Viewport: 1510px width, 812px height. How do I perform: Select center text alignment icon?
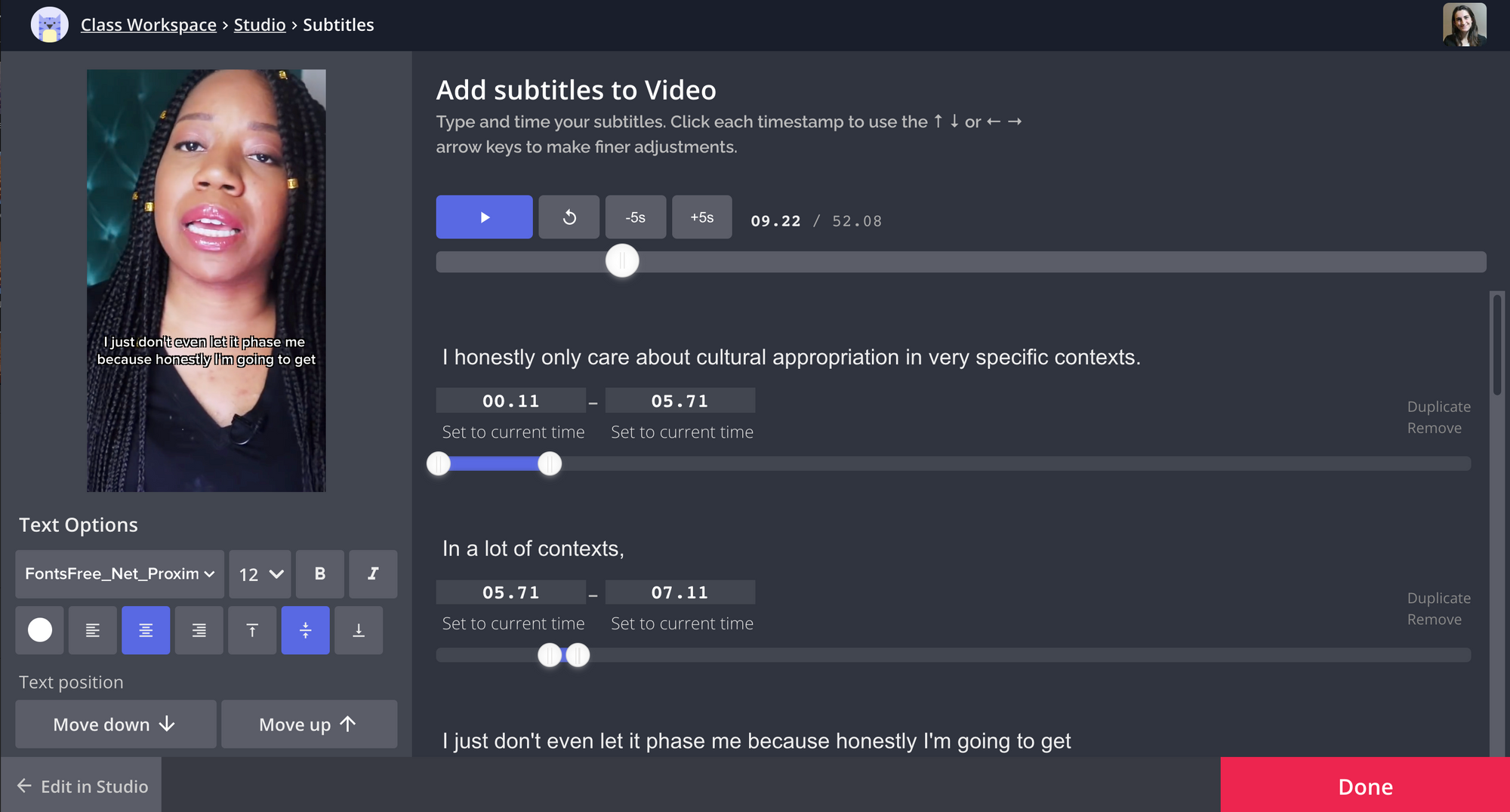point(146,630)
